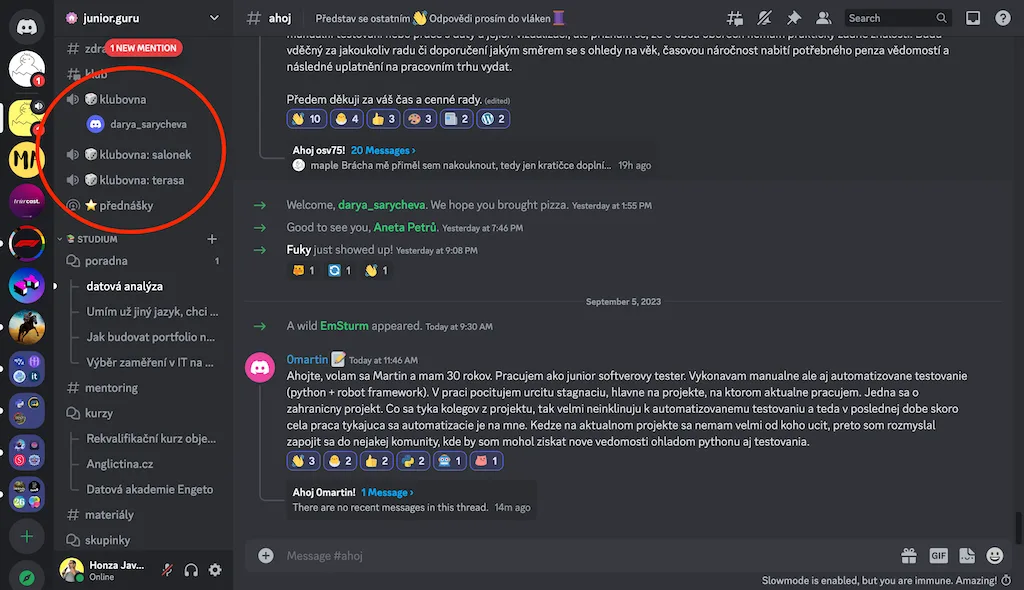Open '1 Message' thread link under Ahoj Omartin!
The width and height of the screenshot is (1024, 590).
click(387, 493)
